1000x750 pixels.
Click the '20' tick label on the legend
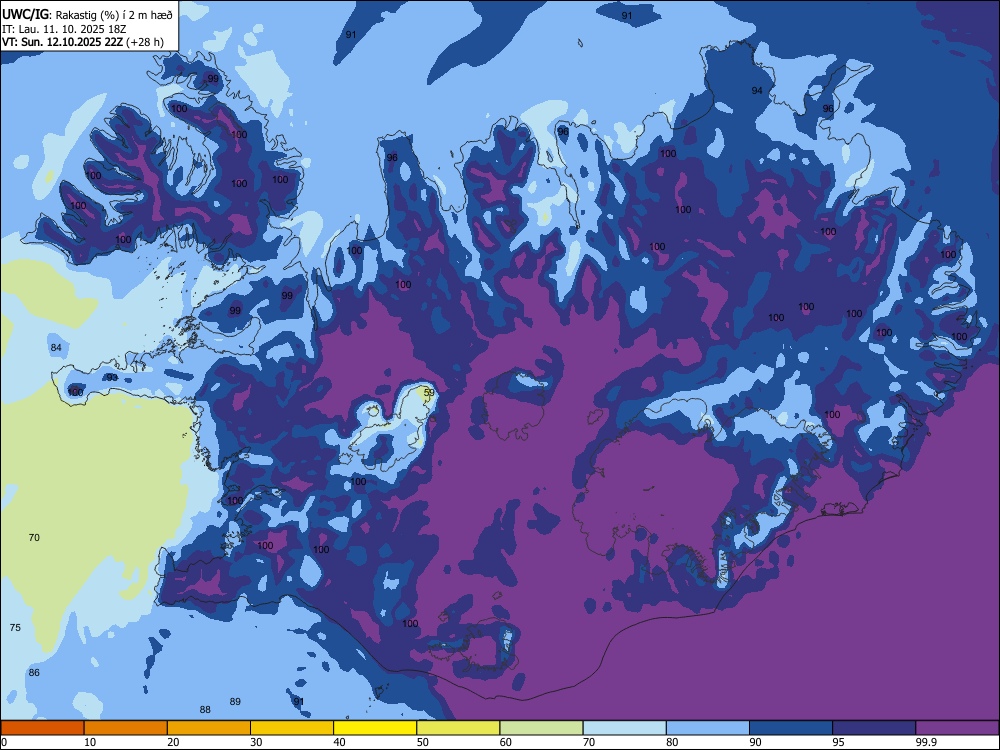click(173, 742)
